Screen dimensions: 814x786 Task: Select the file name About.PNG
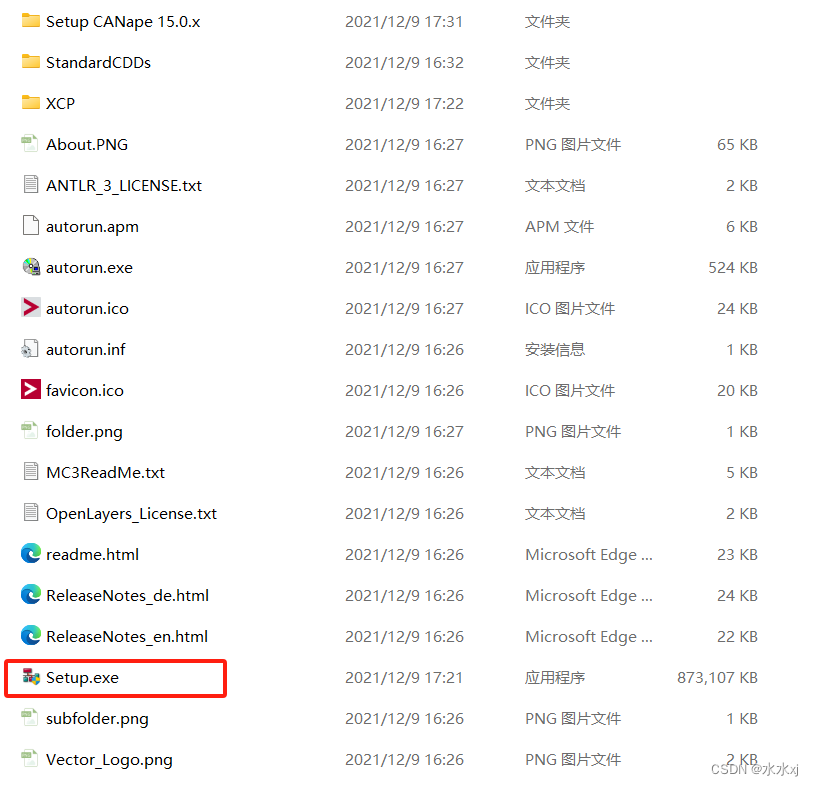[87, 144]
